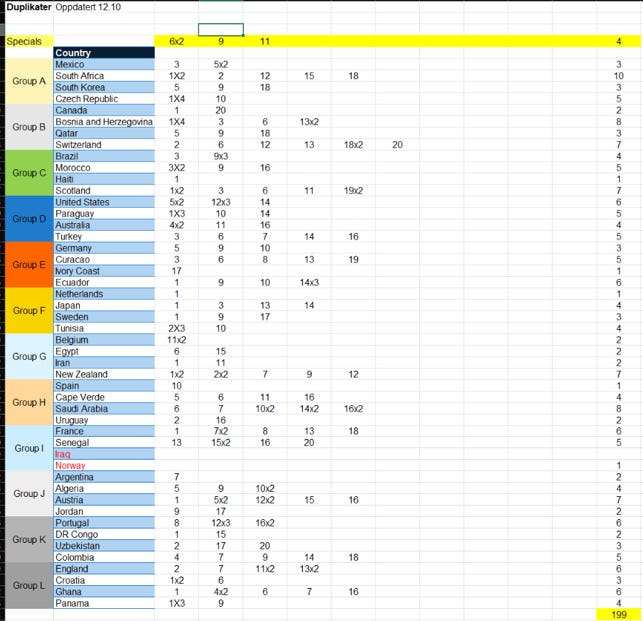
Task: Select the Group B merged cell
Action: pos(29,127)
